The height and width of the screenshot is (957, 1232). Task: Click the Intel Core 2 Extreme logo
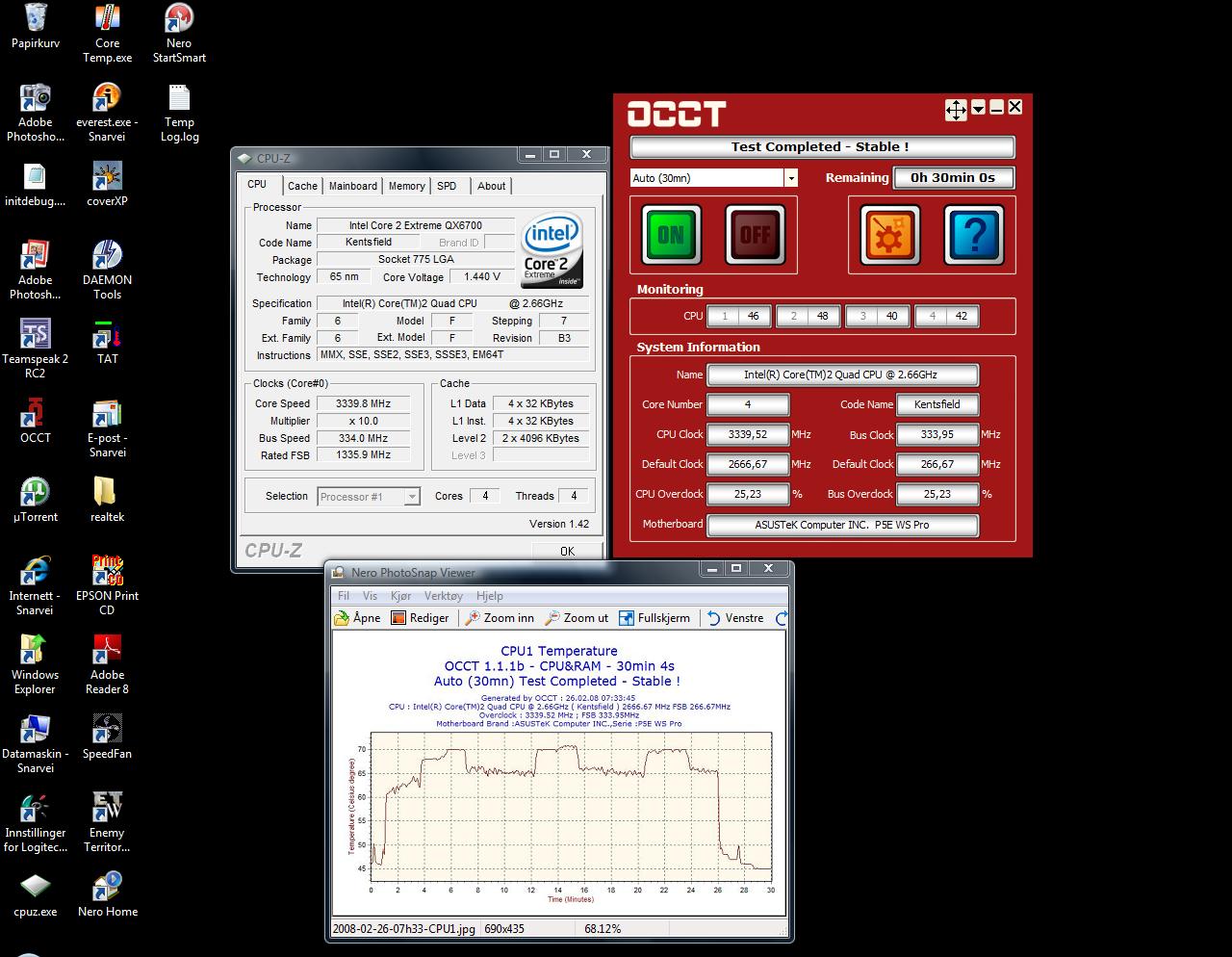click(552, 250)
